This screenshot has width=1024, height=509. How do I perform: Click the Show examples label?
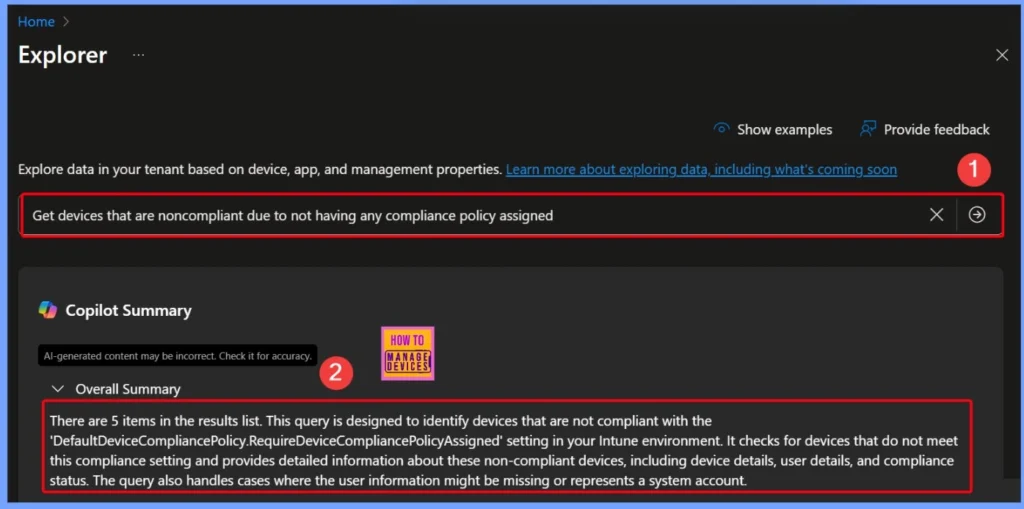(x=784, y=130)
